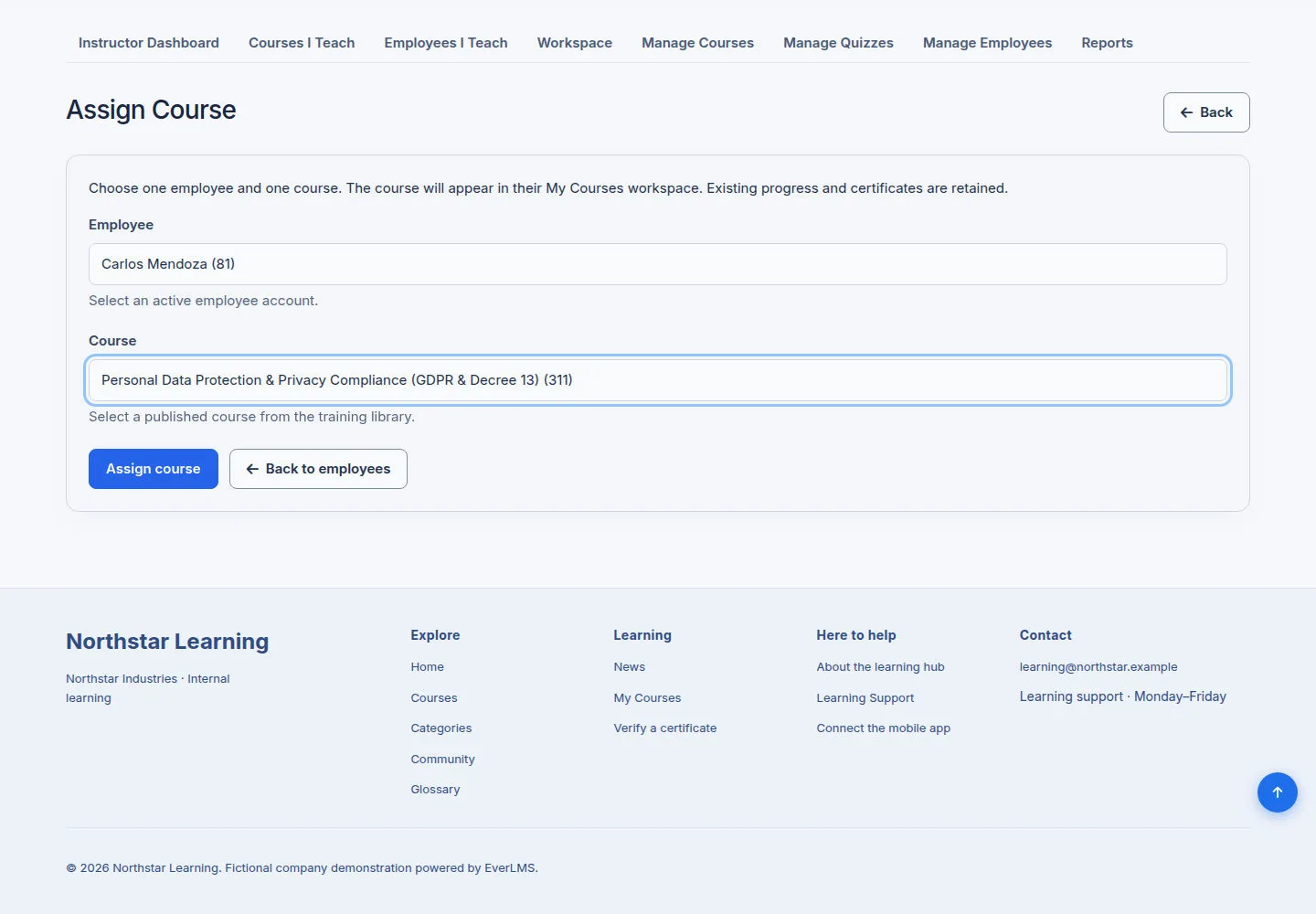Open the Glossary link
1316x914 pixels.
(x=436, y=790)
